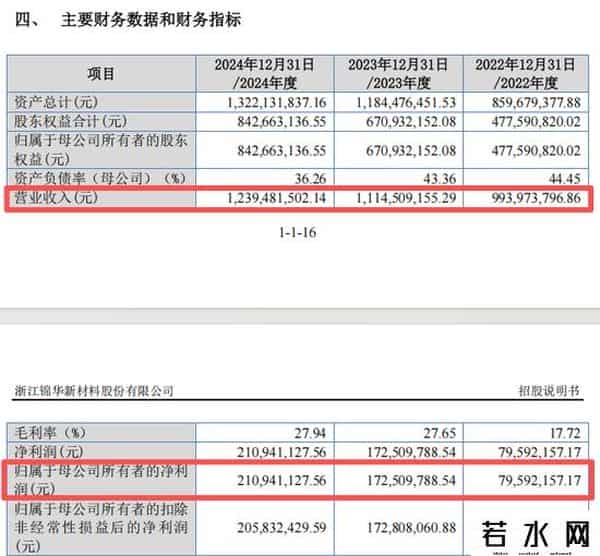Screen dimensions: 600x556
Task: Select the 扣除非经常性损益后的净利润 row label
Action: [x=101, y=528]
